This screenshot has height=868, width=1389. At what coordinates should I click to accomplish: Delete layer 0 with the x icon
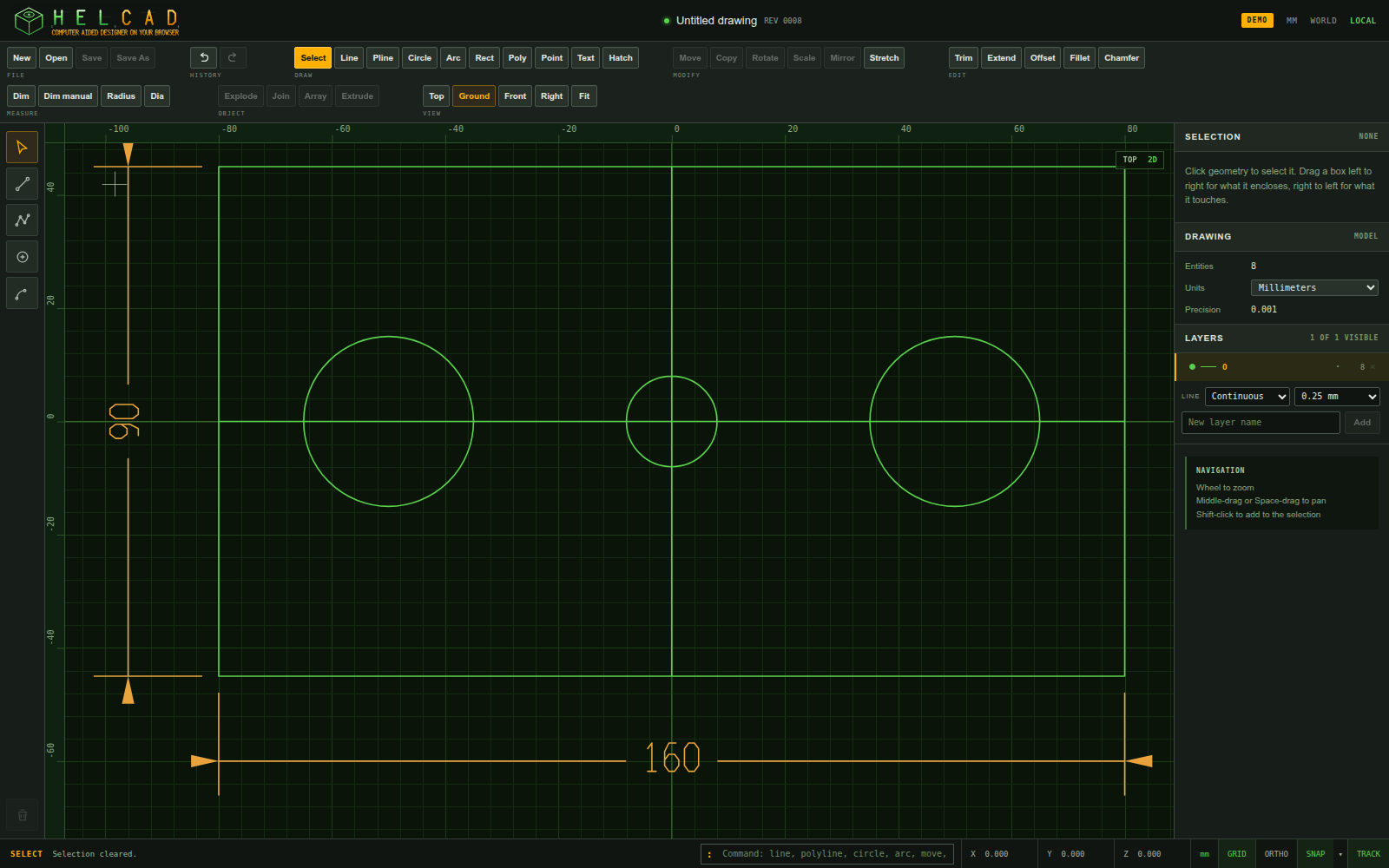point(1373,367)
